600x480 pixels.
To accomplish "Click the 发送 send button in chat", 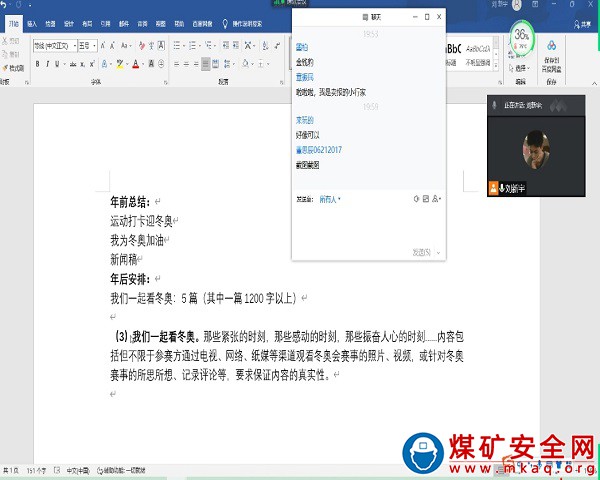I will click(421, 252).
